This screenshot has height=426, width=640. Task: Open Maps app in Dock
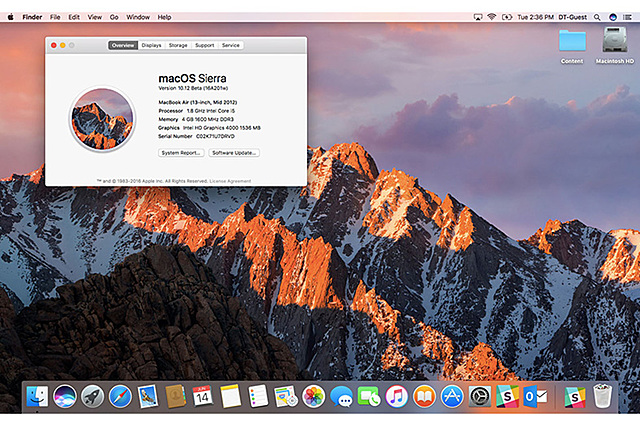click(286, 396)
